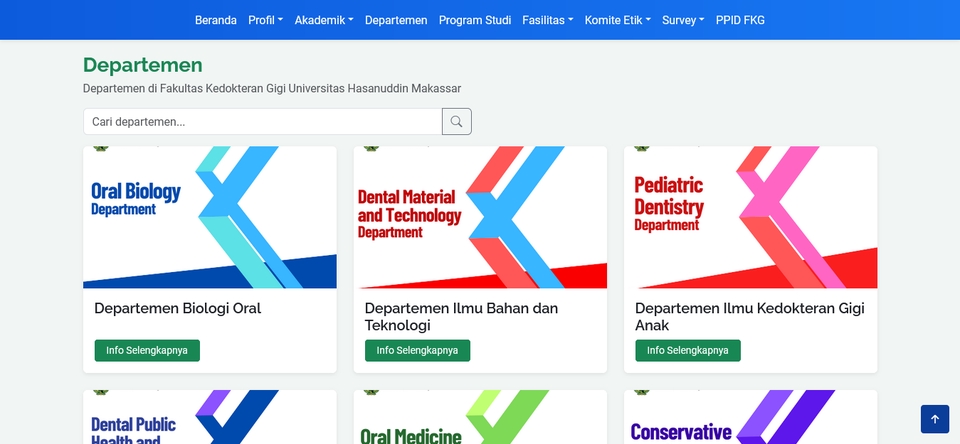Click the Departemen Biologi Oral title
The image size is (960, 444).
pos(178,308)
